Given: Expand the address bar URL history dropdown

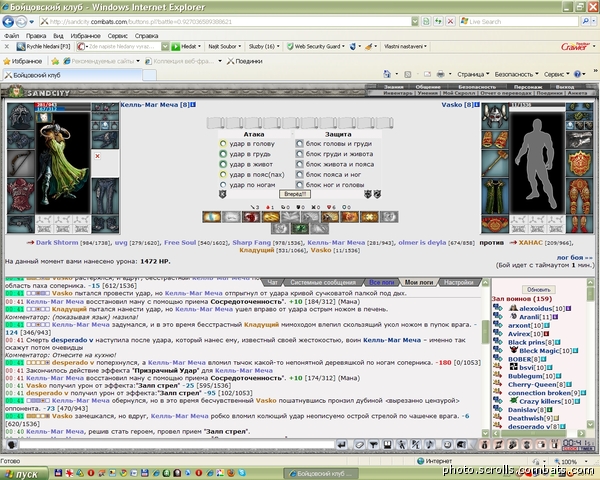Looking at the screenshot, I should [415, 22].
